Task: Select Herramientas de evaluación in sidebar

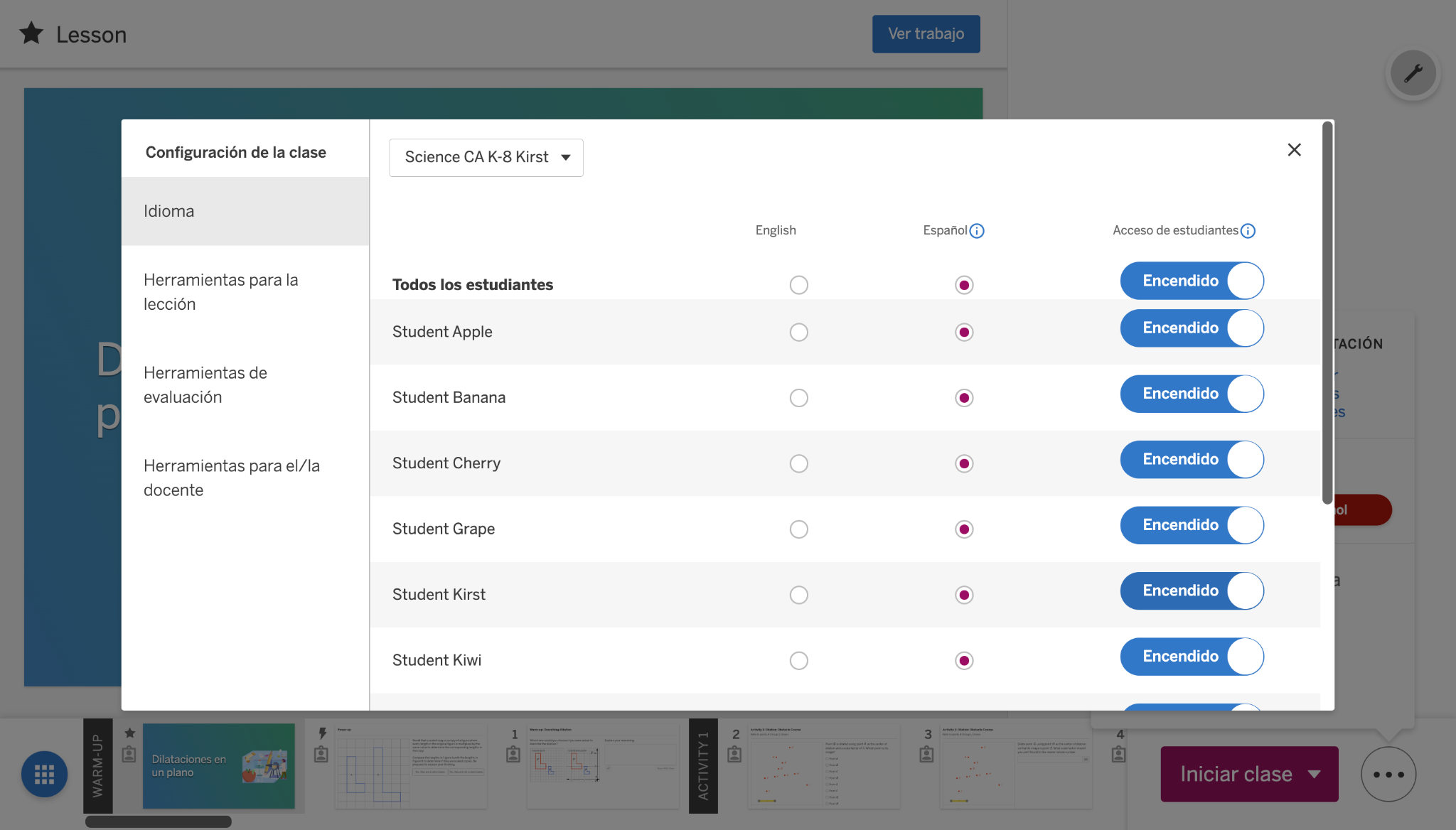Action: [x=205, y=385]
